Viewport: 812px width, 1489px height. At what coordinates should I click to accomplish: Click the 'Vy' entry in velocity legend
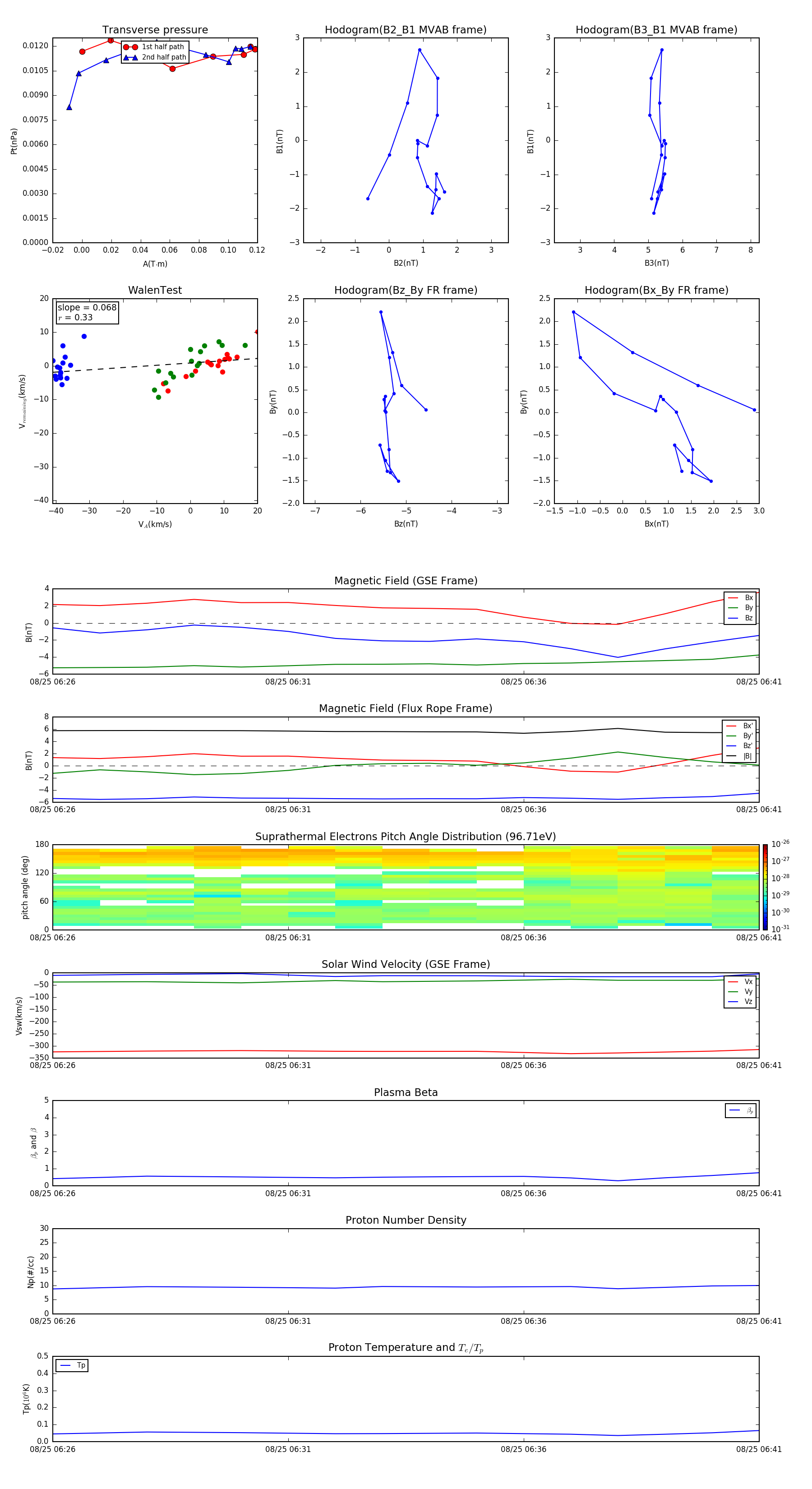tap(740, 991)
